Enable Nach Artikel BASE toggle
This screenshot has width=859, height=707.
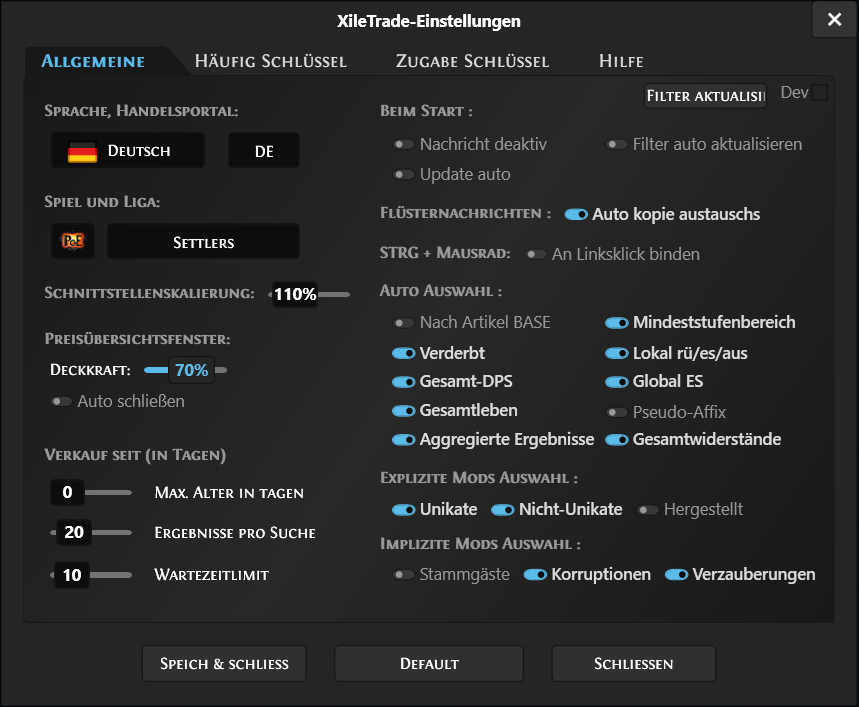[x=404, y=323]
